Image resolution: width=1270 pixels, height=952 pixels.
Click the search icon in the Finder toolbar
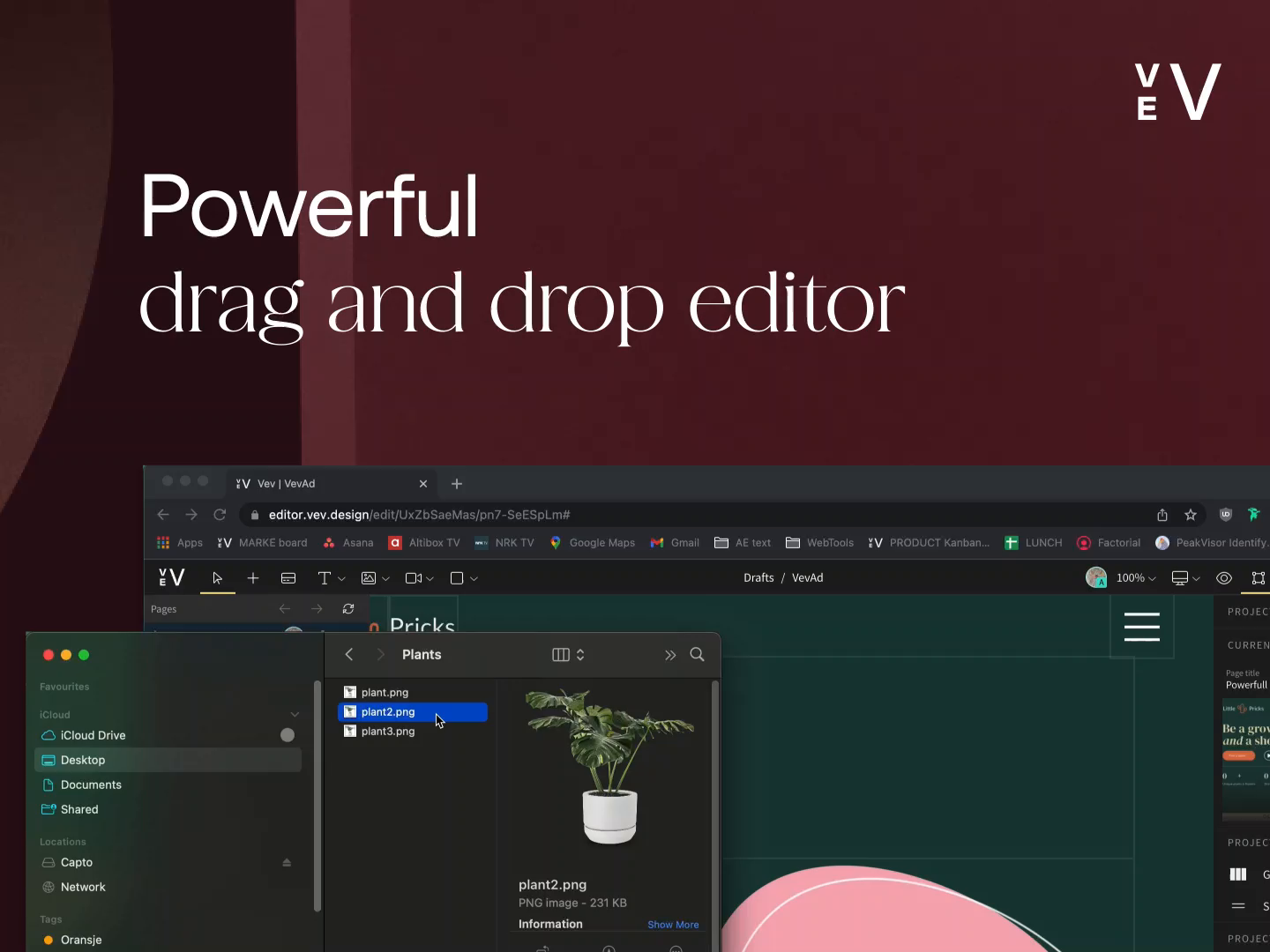pyautogui.click(x=697, y=655)
